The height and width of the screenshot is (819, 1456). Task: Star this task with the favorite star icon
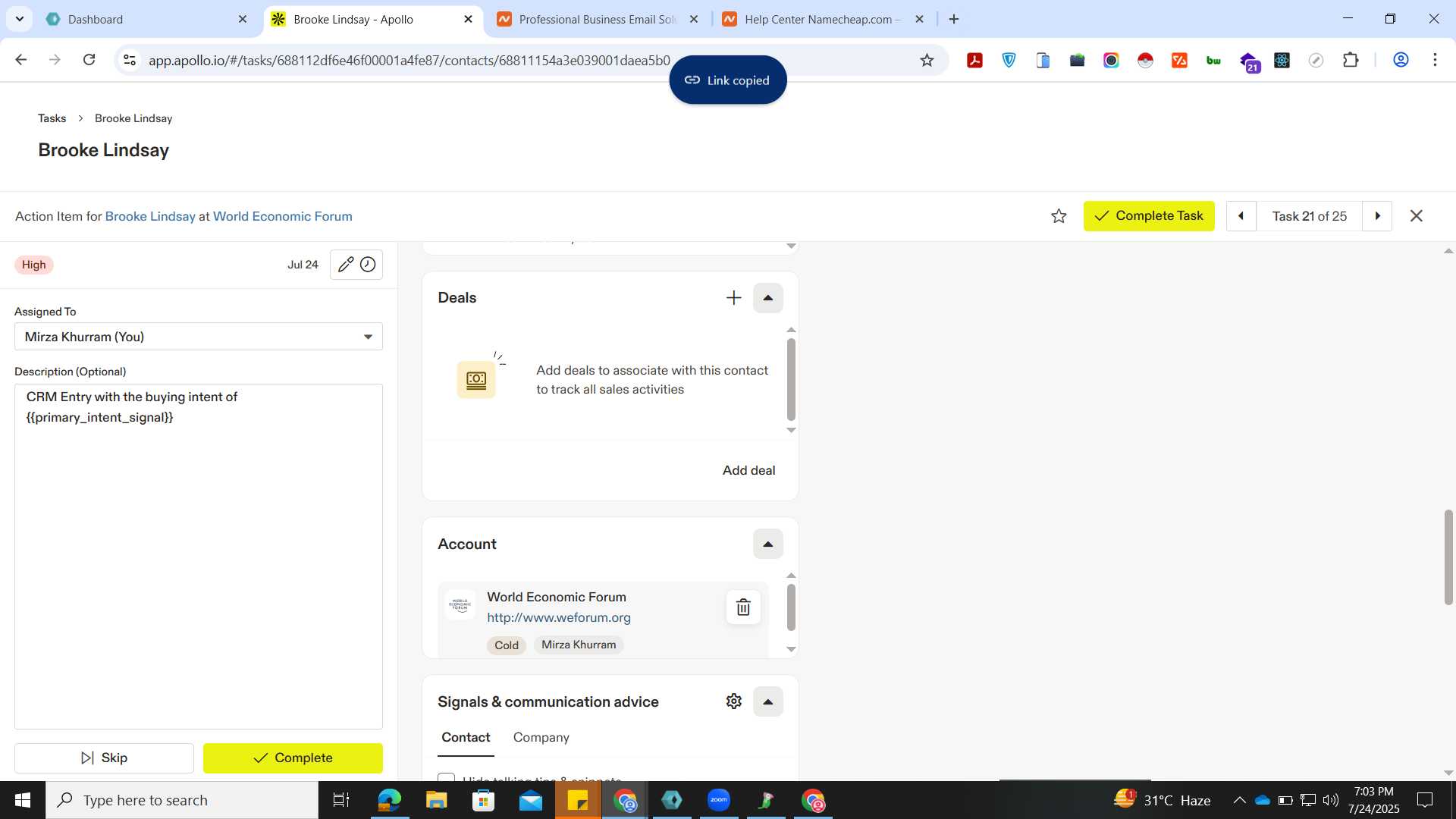[1059, 216]
